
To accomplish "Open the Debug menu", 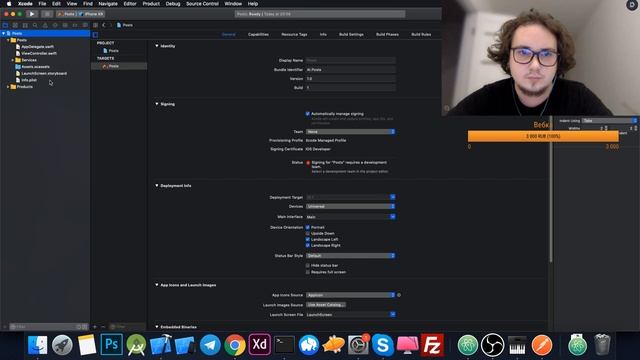I will tap(173, 4).
